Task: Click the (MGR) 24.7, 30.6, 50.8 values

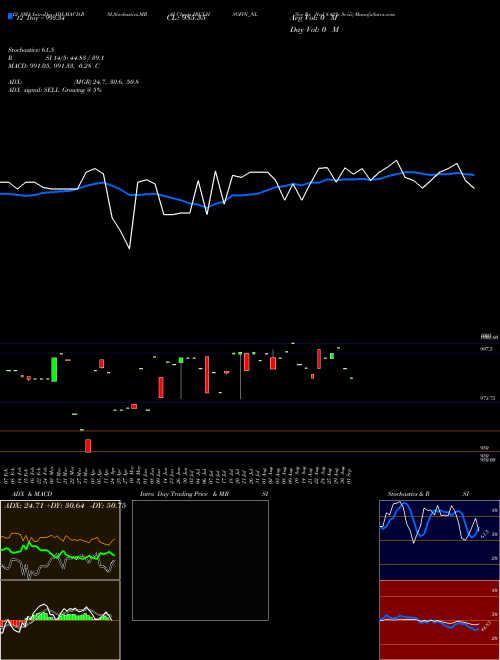Action: coord(106,82)
